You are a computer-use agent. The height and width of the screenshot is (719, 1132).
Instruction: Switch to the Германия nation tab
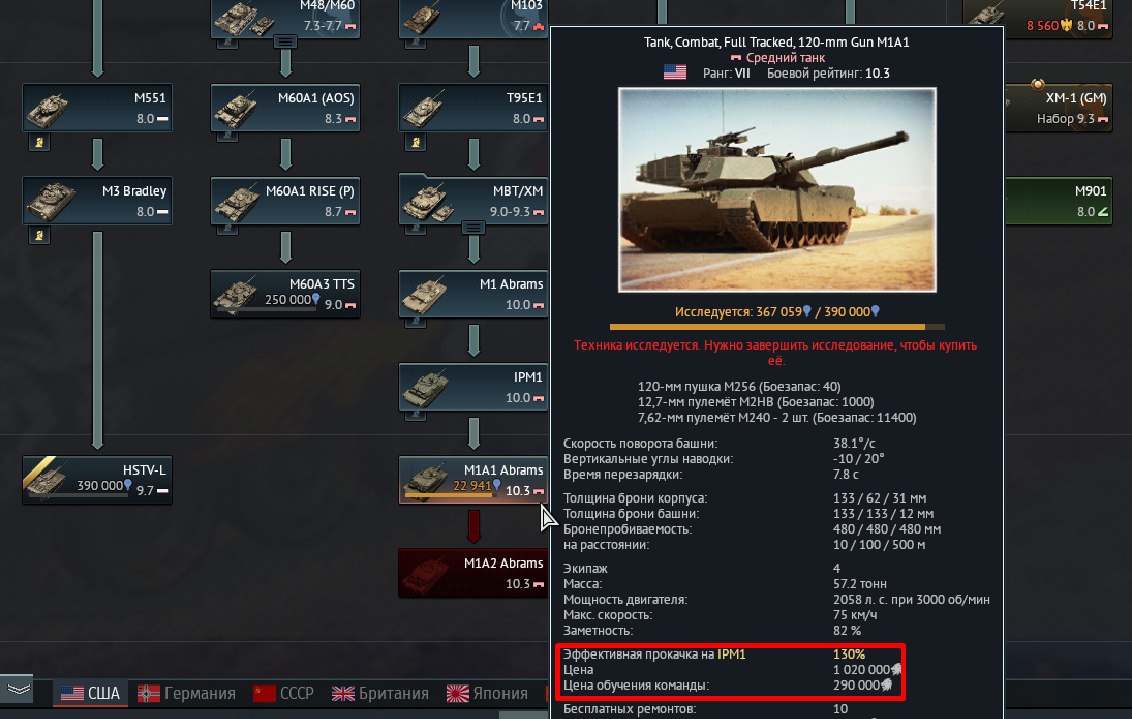coord(187,694)
